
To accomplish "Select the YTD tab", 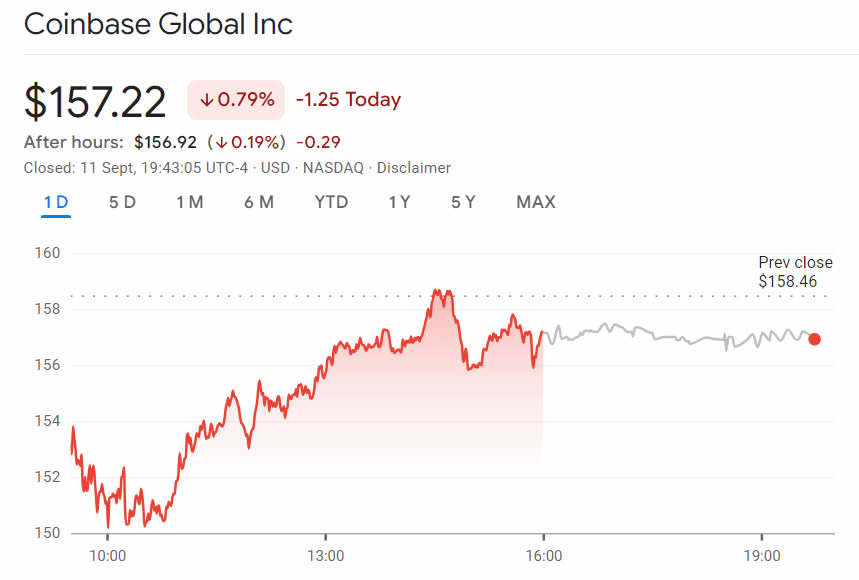I will pos(331,202).
